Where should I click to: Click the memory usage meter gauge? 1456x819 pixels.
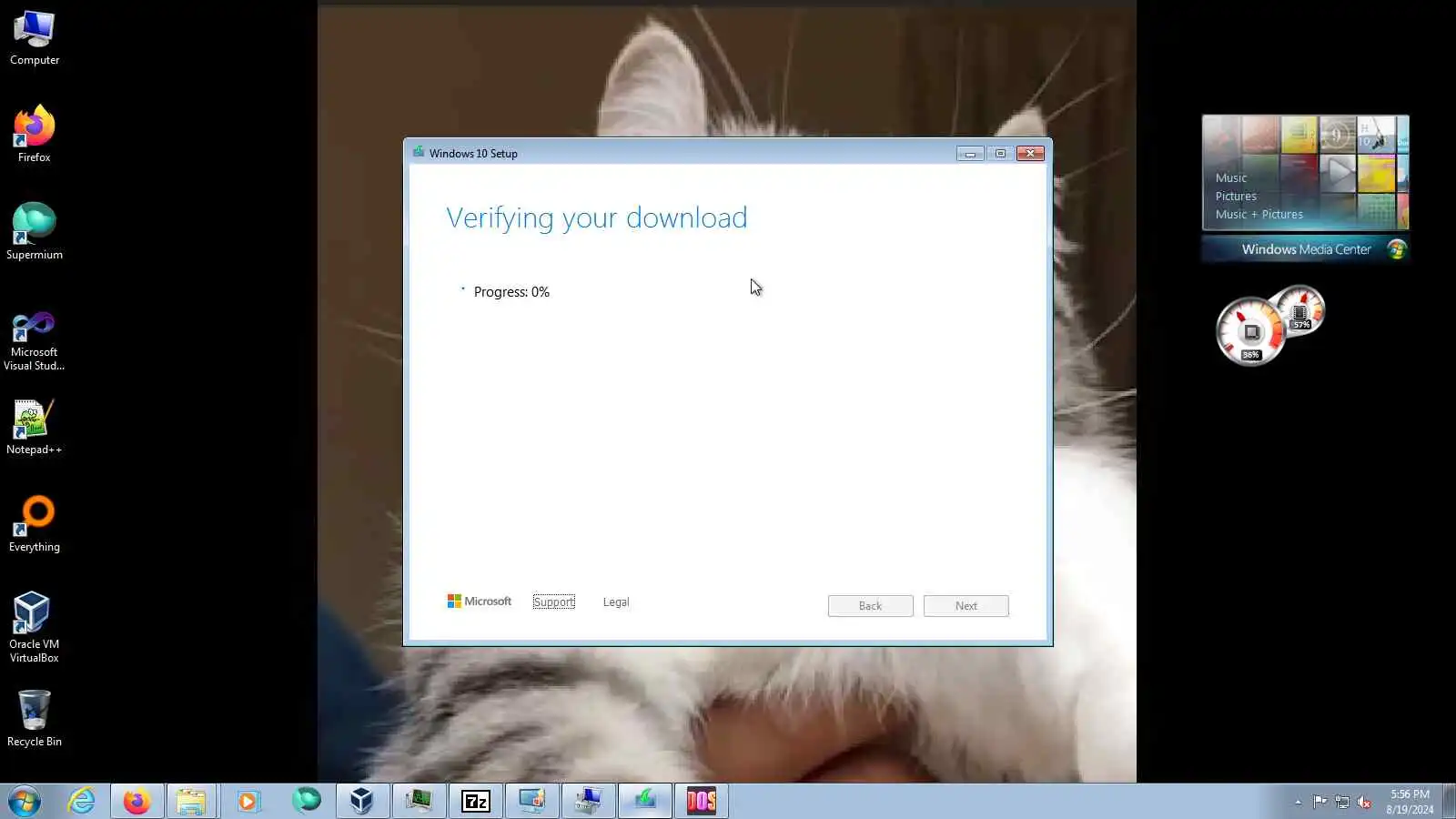(x=1299, y=310)
